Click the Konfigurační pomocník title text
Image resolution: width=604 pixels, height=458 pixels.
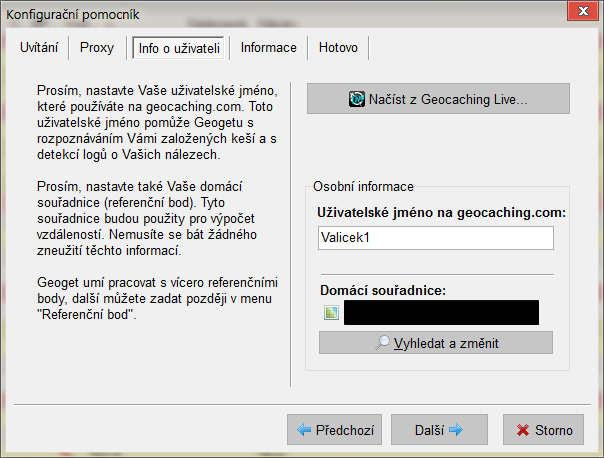(73, 15)
